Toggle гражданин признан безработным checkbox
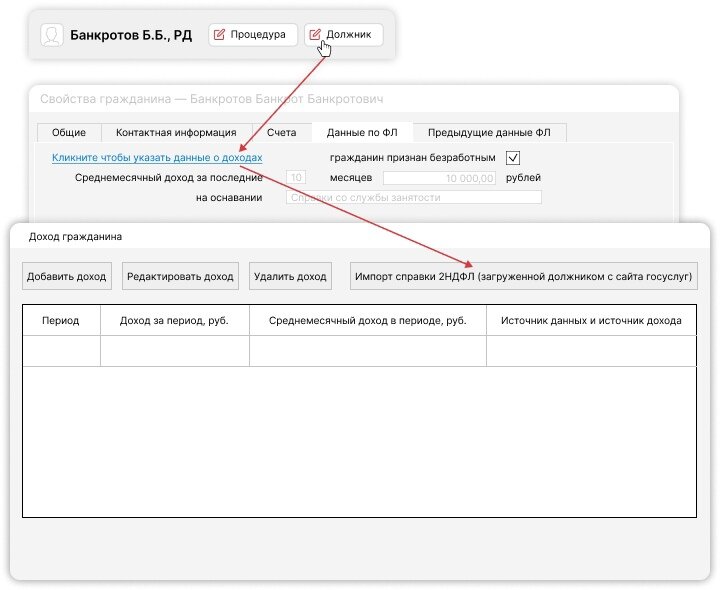This screenshot has width=720, height=590. 512,158
